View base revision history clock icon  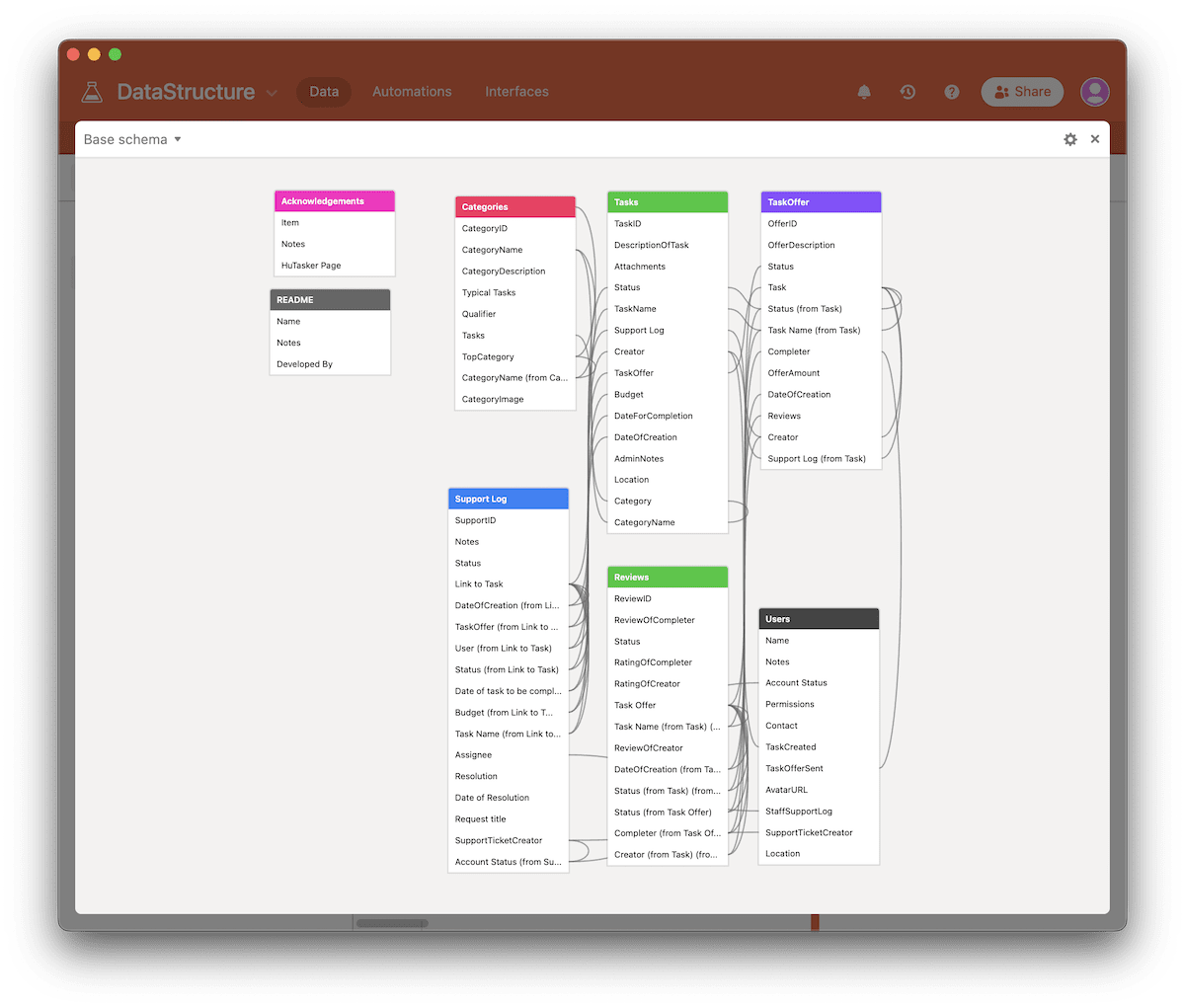coord(908,92)
